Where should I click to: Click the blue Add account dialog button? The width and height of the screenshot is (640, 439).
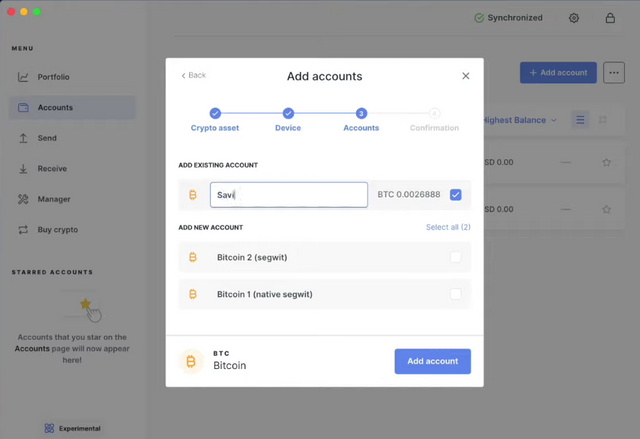tap(433, 361)
